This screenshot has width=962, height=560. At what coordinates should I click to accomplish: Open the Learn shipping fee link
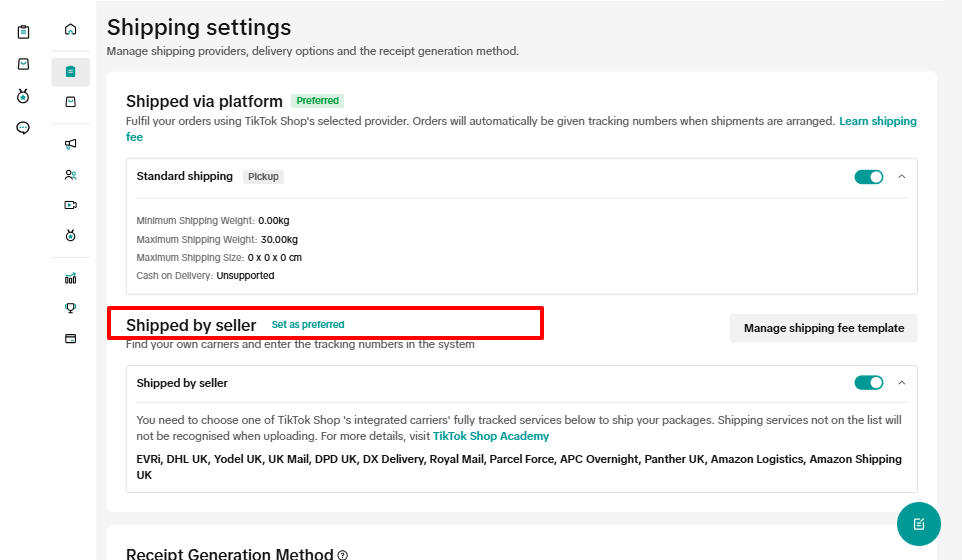pos(877,121)
